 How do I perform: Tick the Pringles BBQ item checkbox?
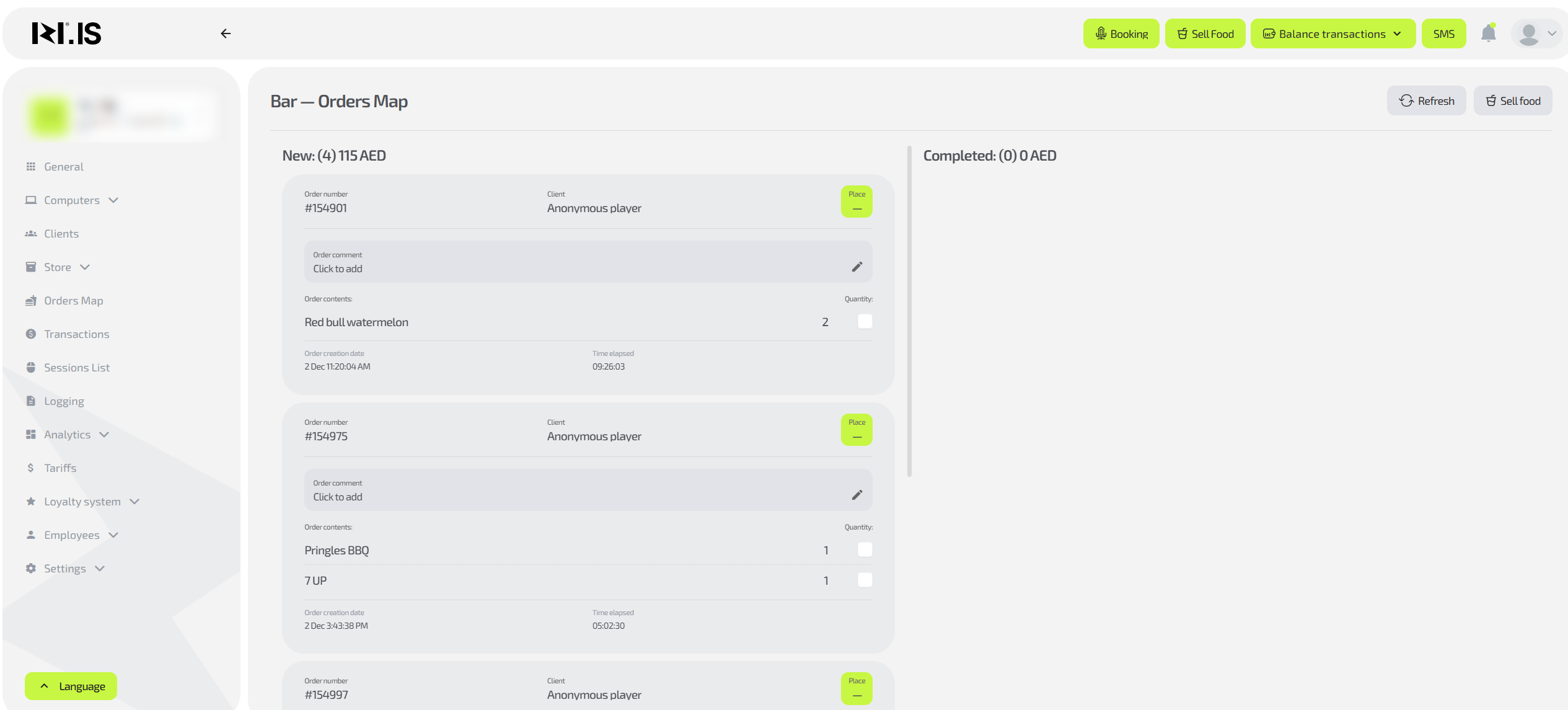click(865, 549)
